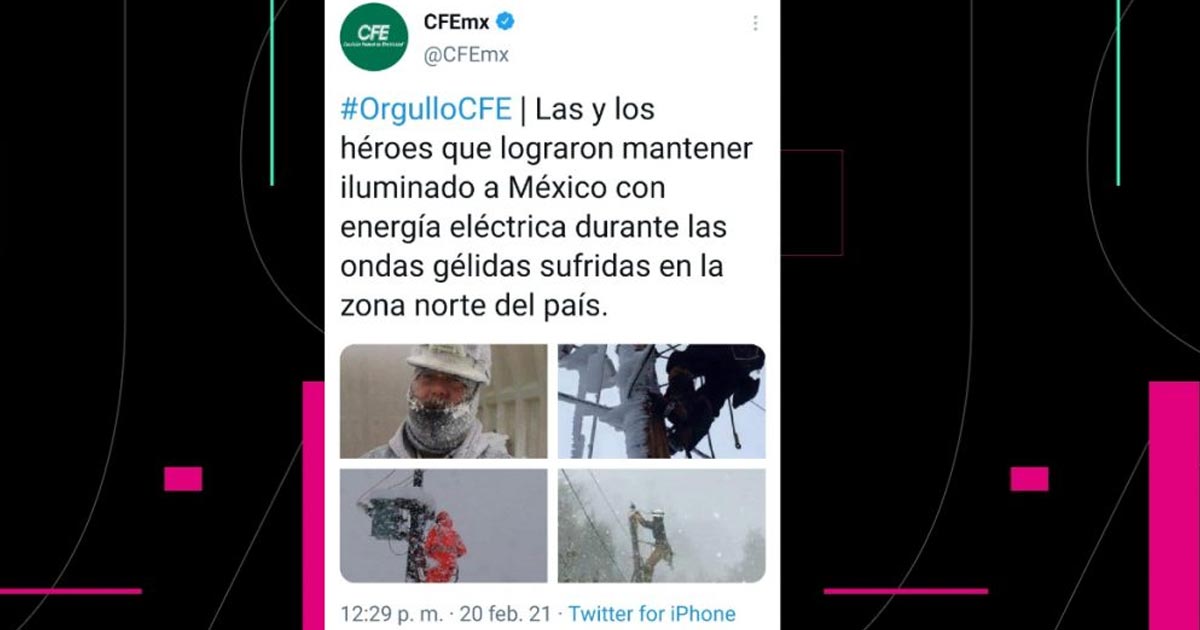
Task: Click the thin red outlined rectangle
Action: 811,203
